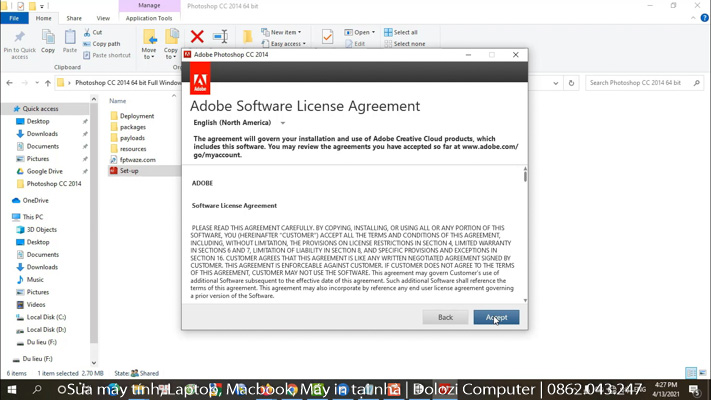Open the English (North America) language dropdown
This screenshot has width=711, height=400.
coord(240,123)
